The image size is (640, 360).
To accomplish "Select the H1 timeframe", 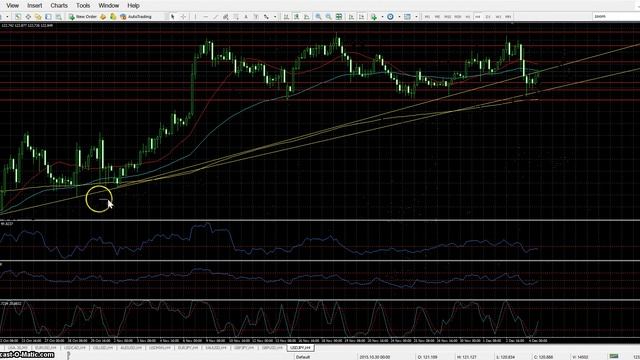I will click(468, 17).
